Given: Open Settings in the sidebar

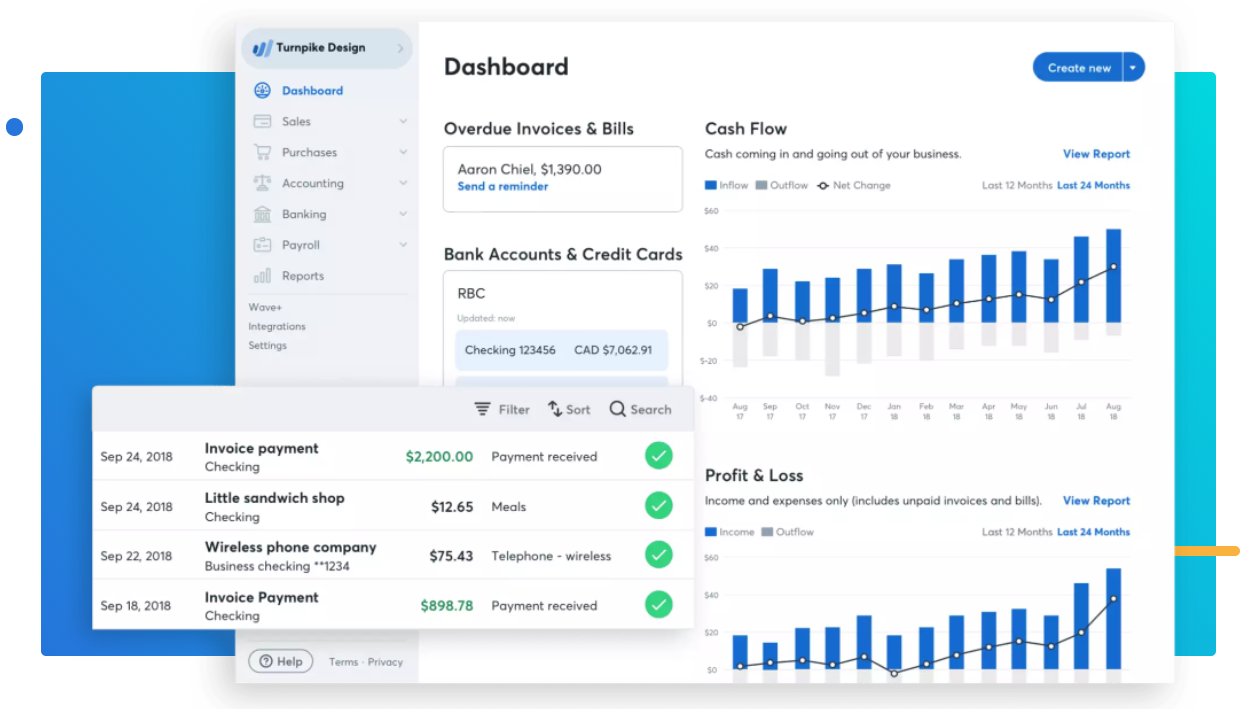Looking at the screenshot, I should 267,345.
